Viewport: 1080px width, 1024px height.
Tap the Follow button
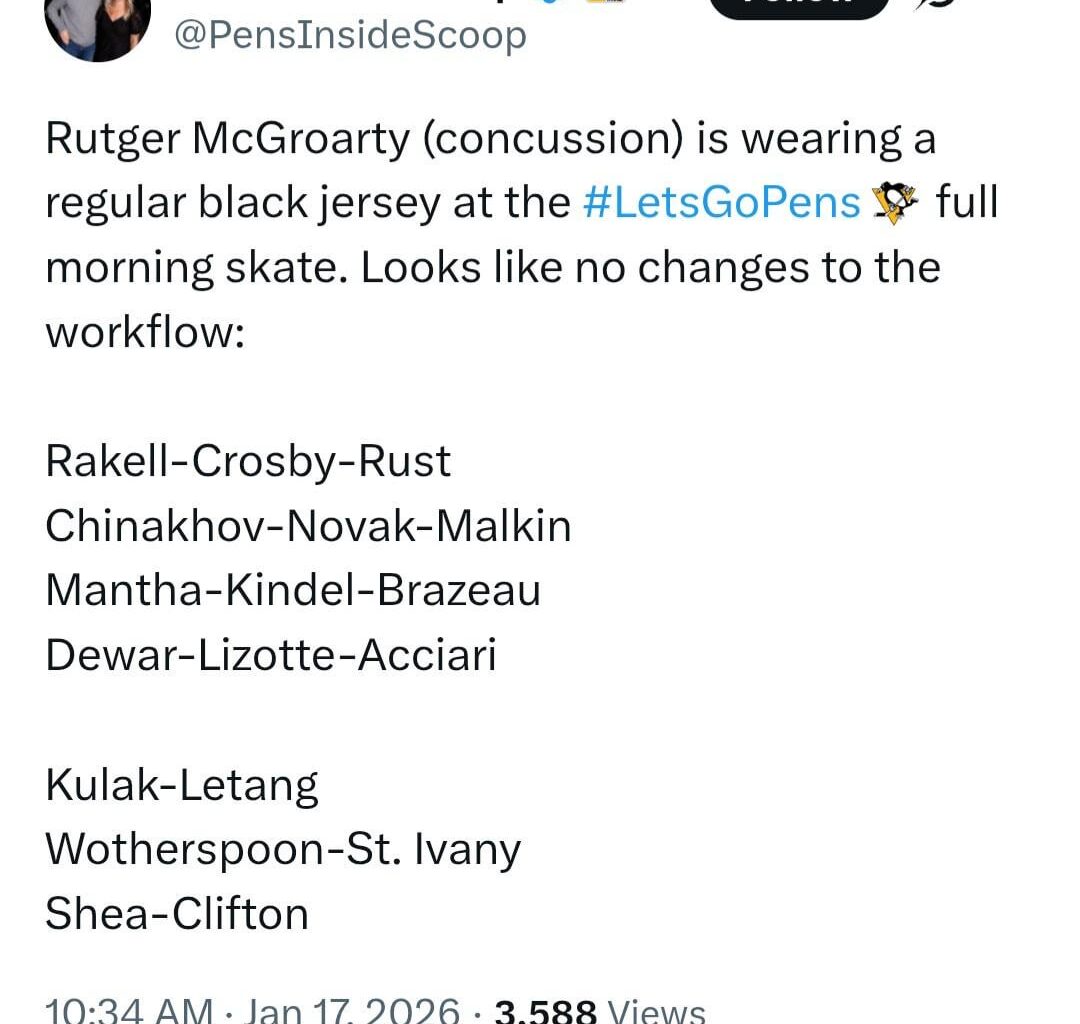click(x=797, y=8)
